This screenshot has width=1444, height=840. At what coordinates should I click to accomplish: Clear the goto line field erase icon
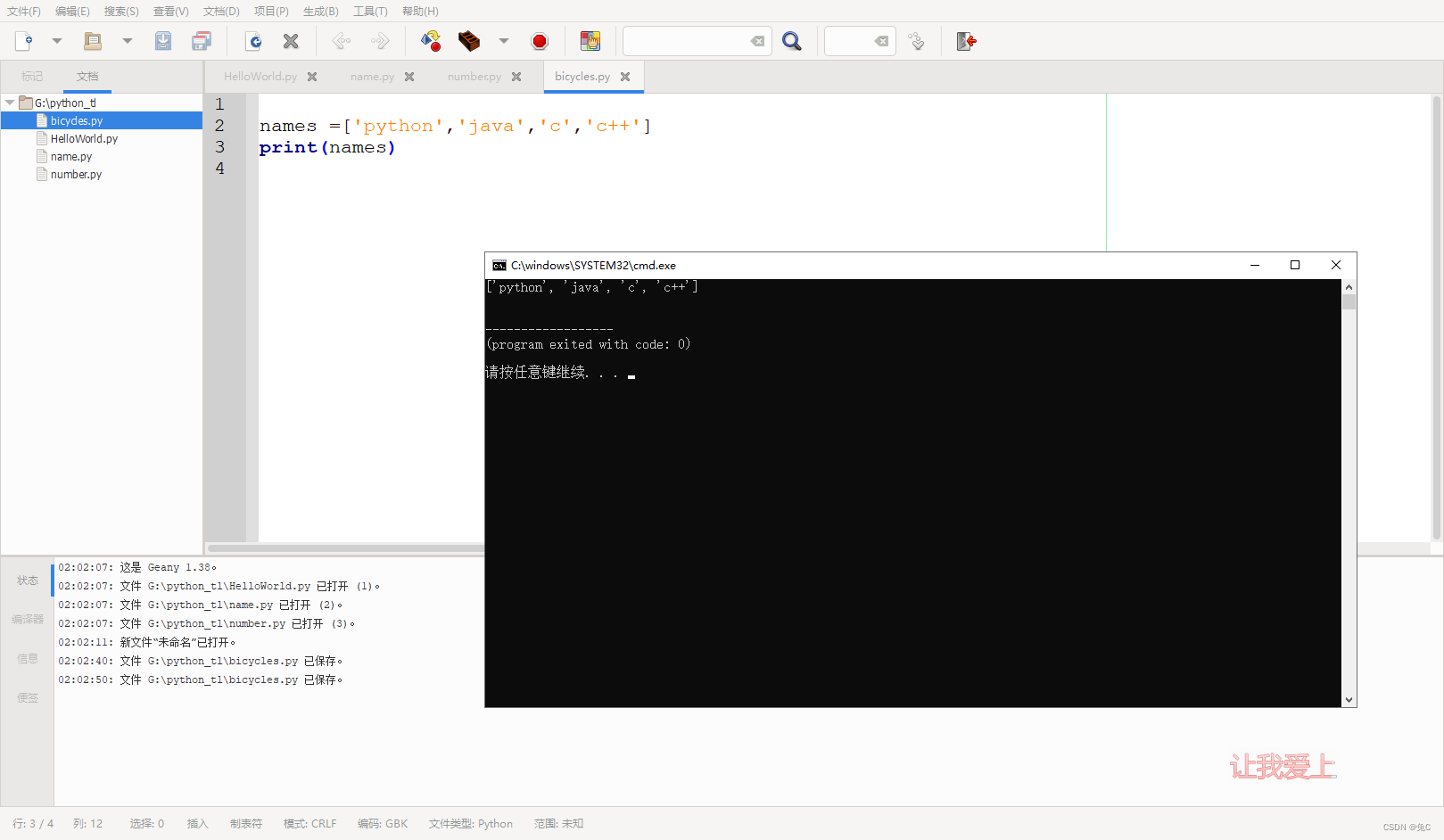(881, 41)
